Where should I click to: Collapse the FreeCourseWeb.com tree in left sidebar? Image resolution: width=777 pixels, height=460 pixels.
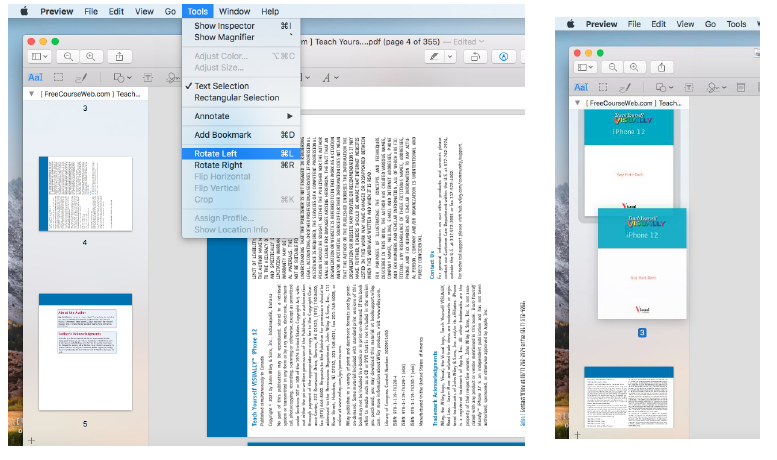pyautogui.click(x=31, y=93)
